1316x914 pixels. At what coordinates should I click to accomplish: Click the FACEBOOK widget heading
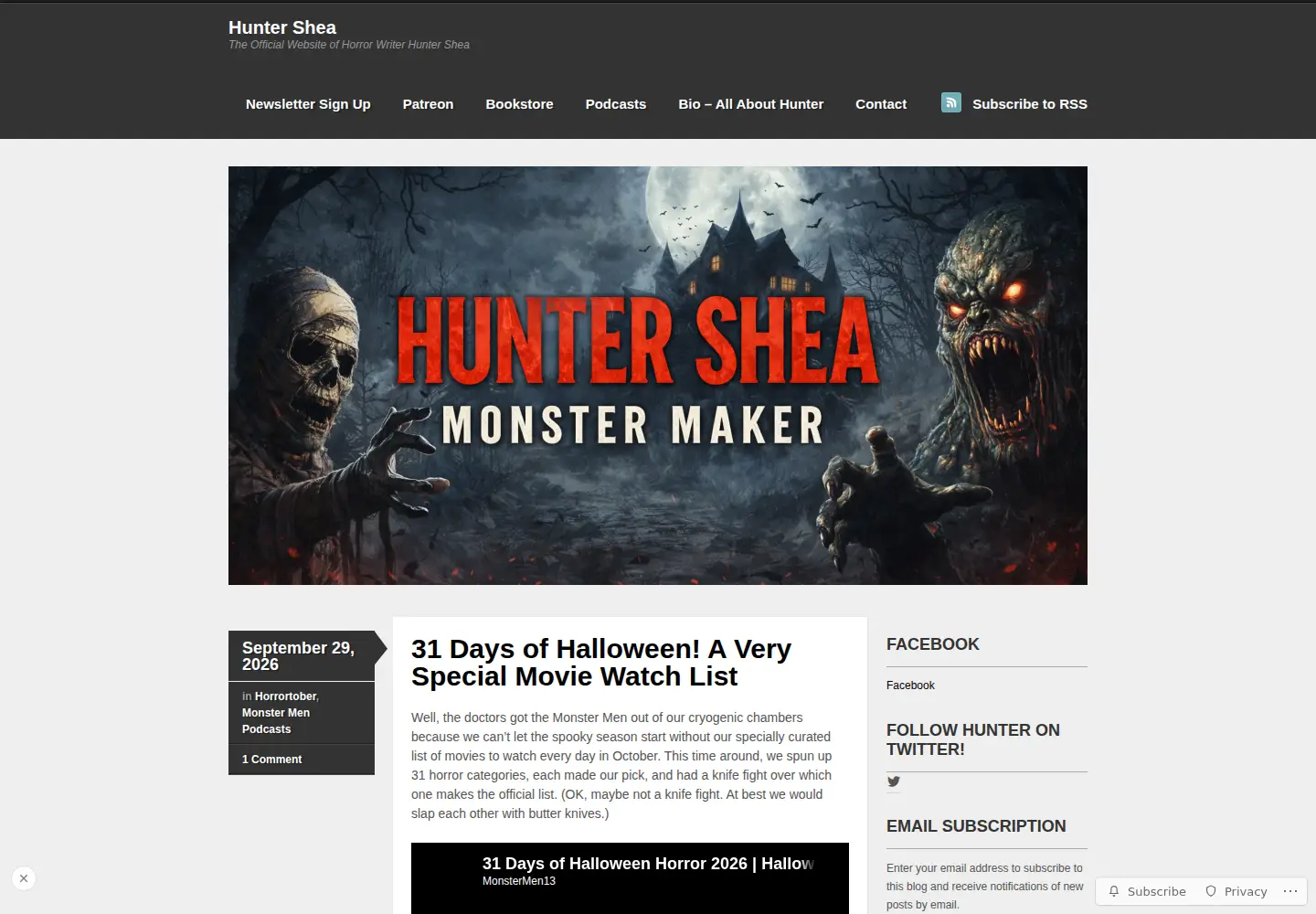click(x=933, y=644)
